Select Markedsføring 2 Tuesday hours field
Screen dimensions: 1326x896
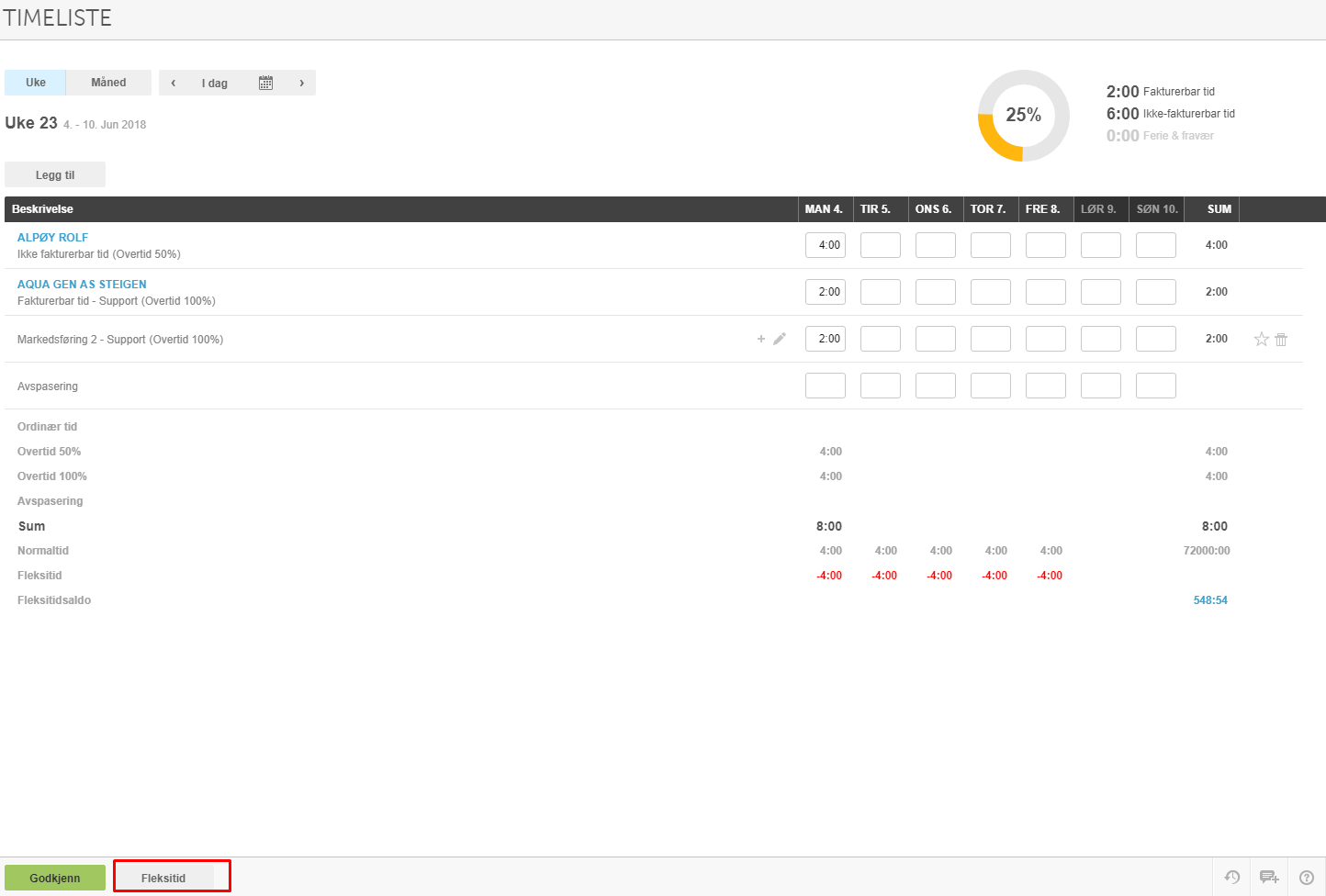point(881,339)
